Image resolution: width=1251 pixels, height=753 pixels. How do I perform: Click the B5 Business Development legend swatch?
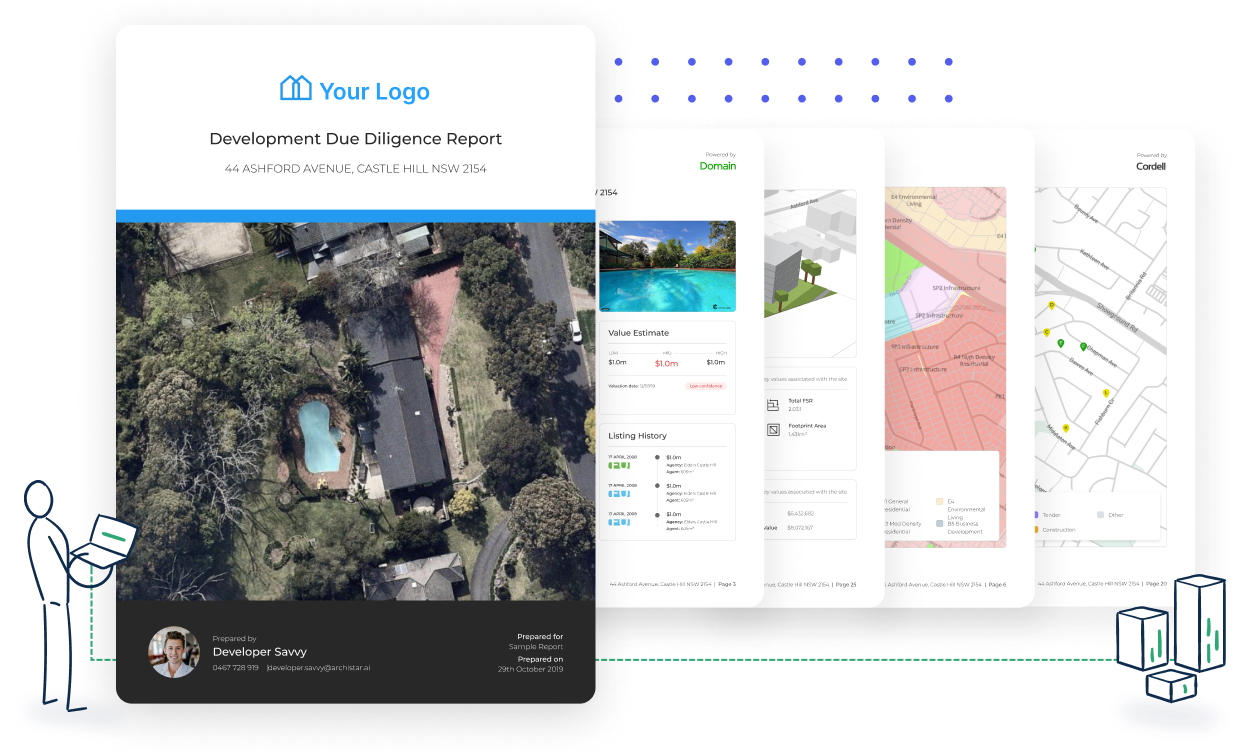(939, 523)
